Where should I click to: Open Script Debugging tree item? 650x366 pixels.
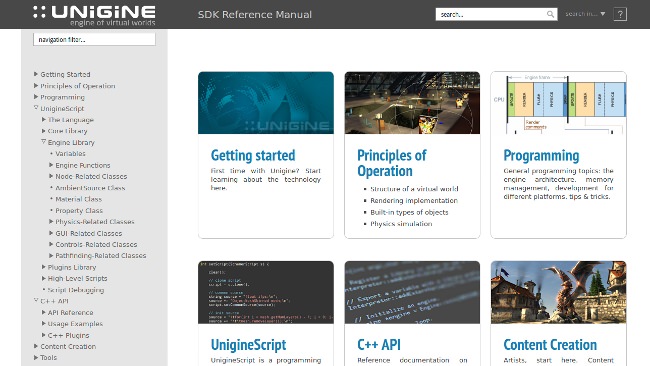[76, 290]
